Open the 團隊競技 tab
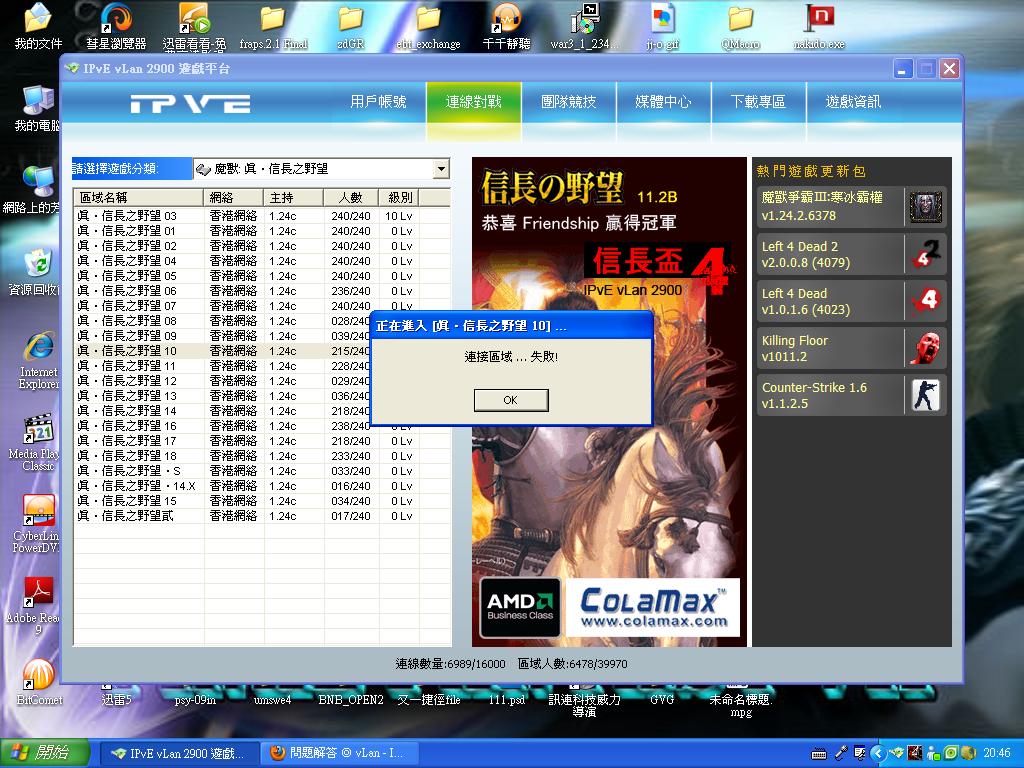The height and width of the screenshot is (768, 1024). (x=568, y=102)
